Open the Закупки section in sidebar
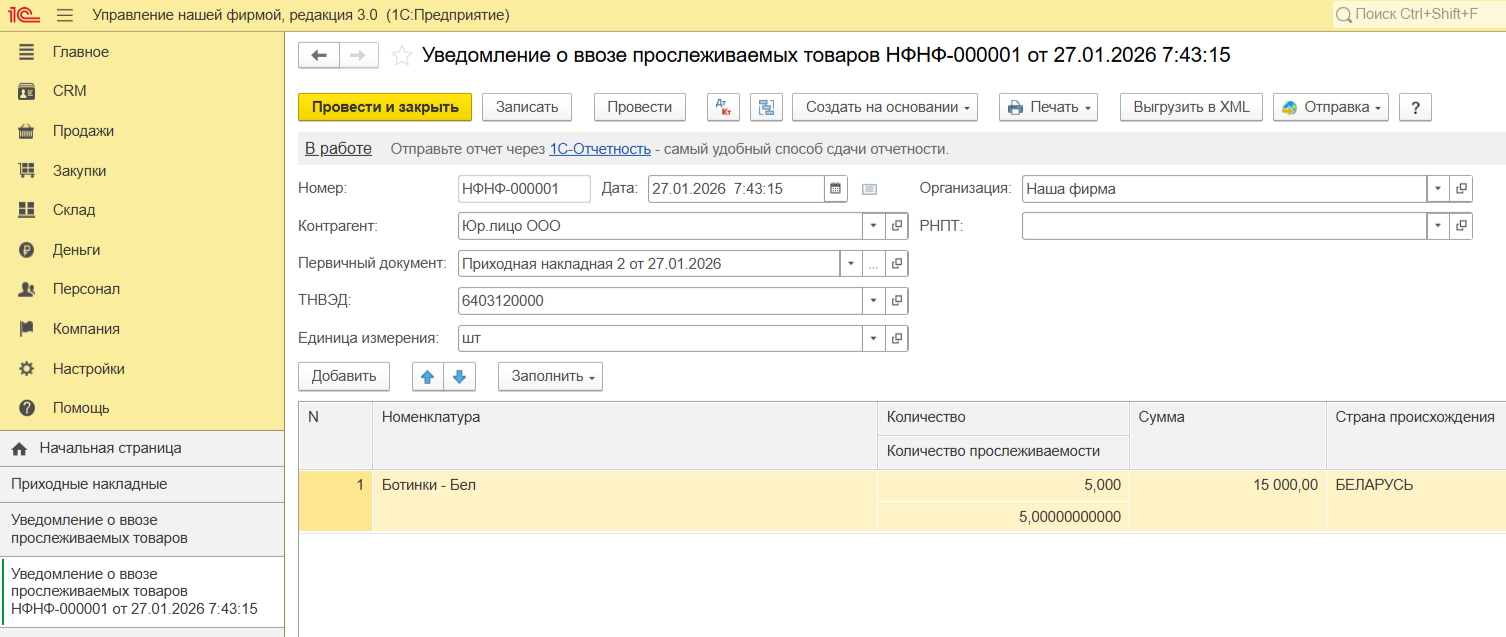 point(79,171)
